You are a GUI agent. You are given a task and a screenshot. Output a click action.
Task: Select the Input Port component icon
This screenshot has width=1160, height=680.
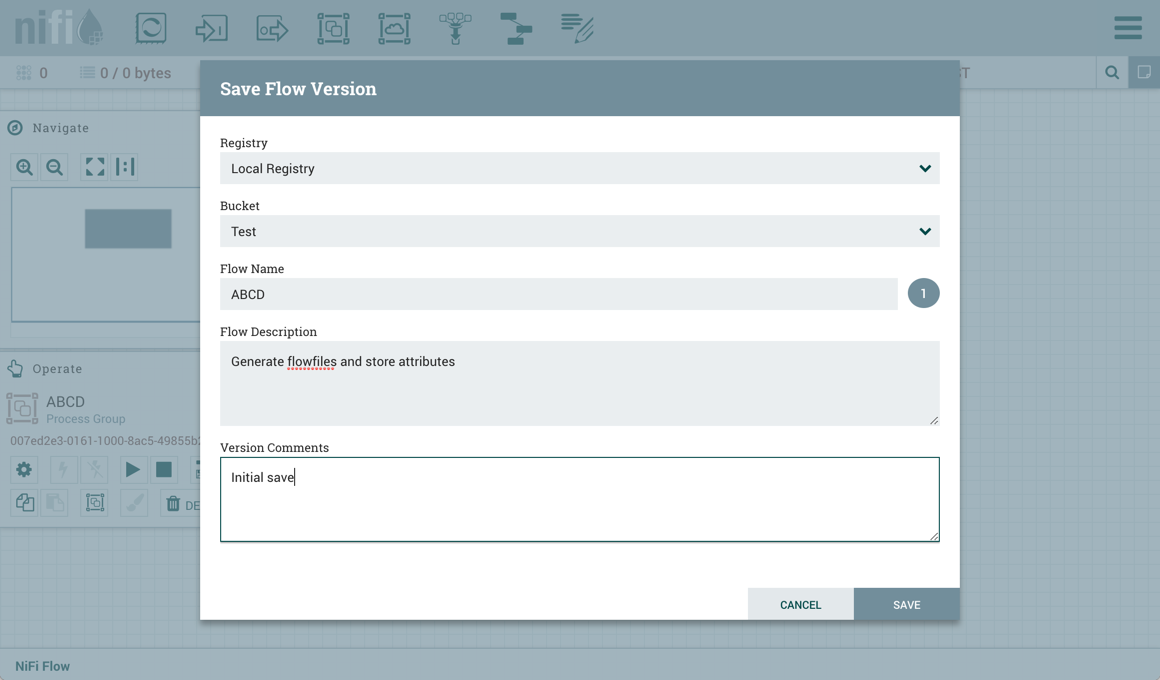coord(211,28)
